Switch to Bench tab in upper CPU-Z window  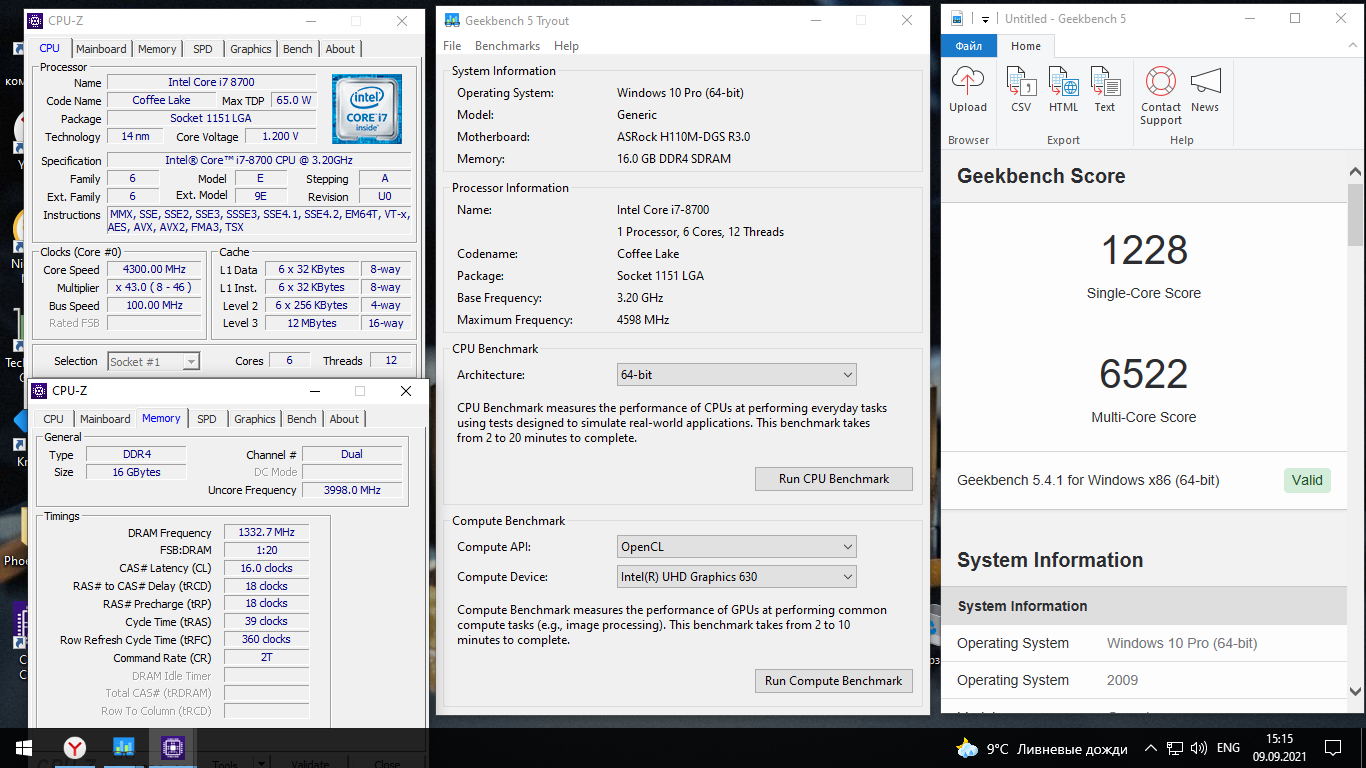tap(298, 49)
